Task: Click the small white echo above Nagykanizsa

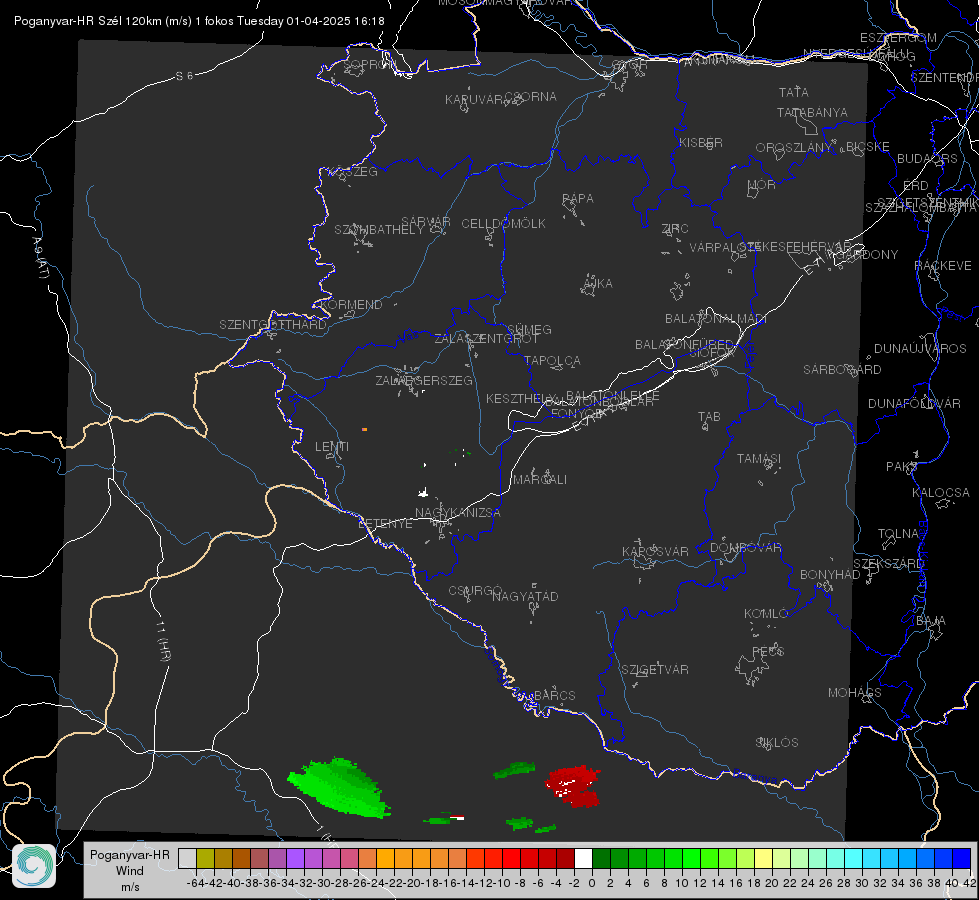Action: tap(423, 493)
